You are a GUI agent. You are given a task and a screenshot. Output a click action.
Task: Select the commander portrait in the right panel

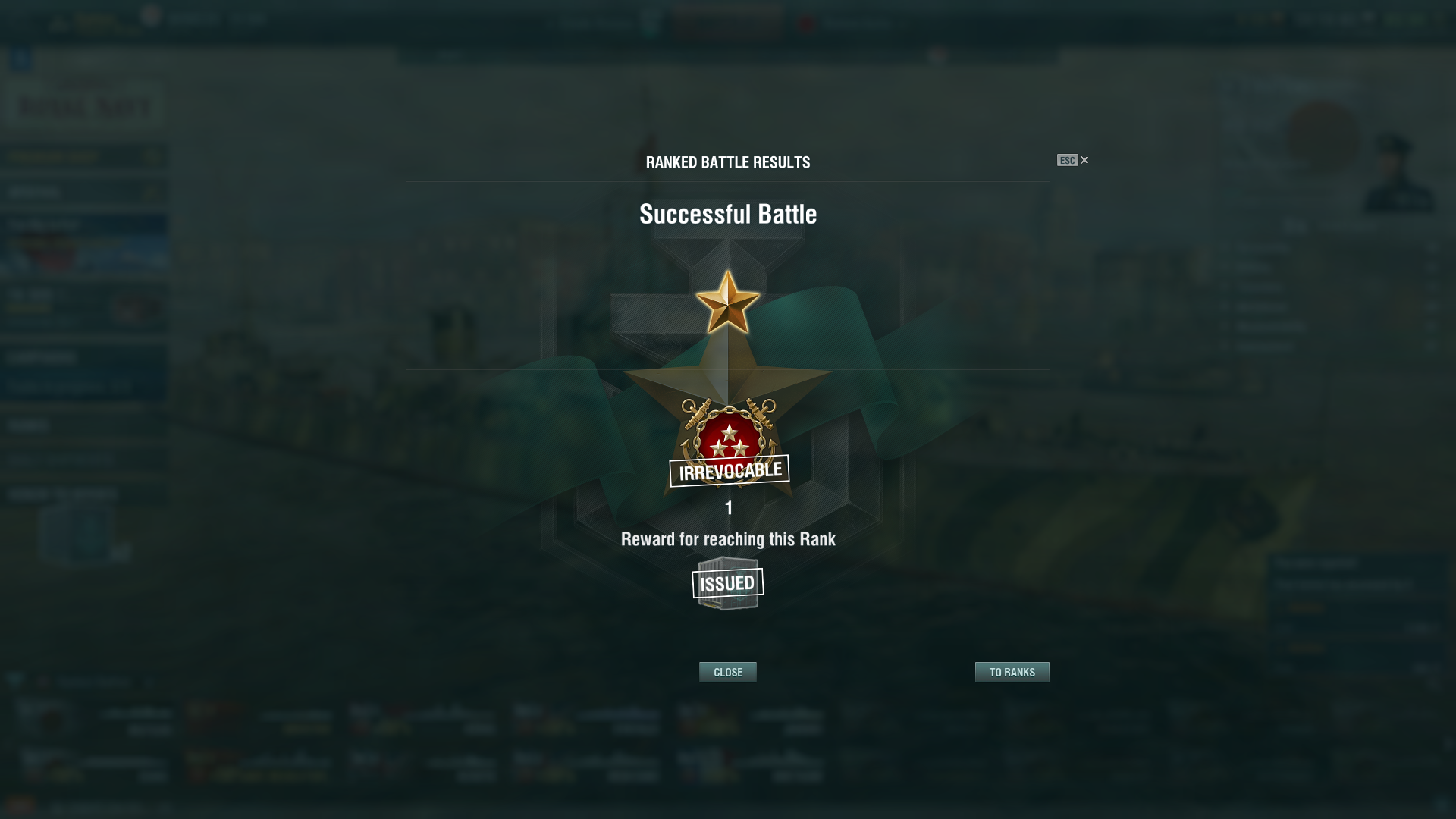tap(1399, 173)
